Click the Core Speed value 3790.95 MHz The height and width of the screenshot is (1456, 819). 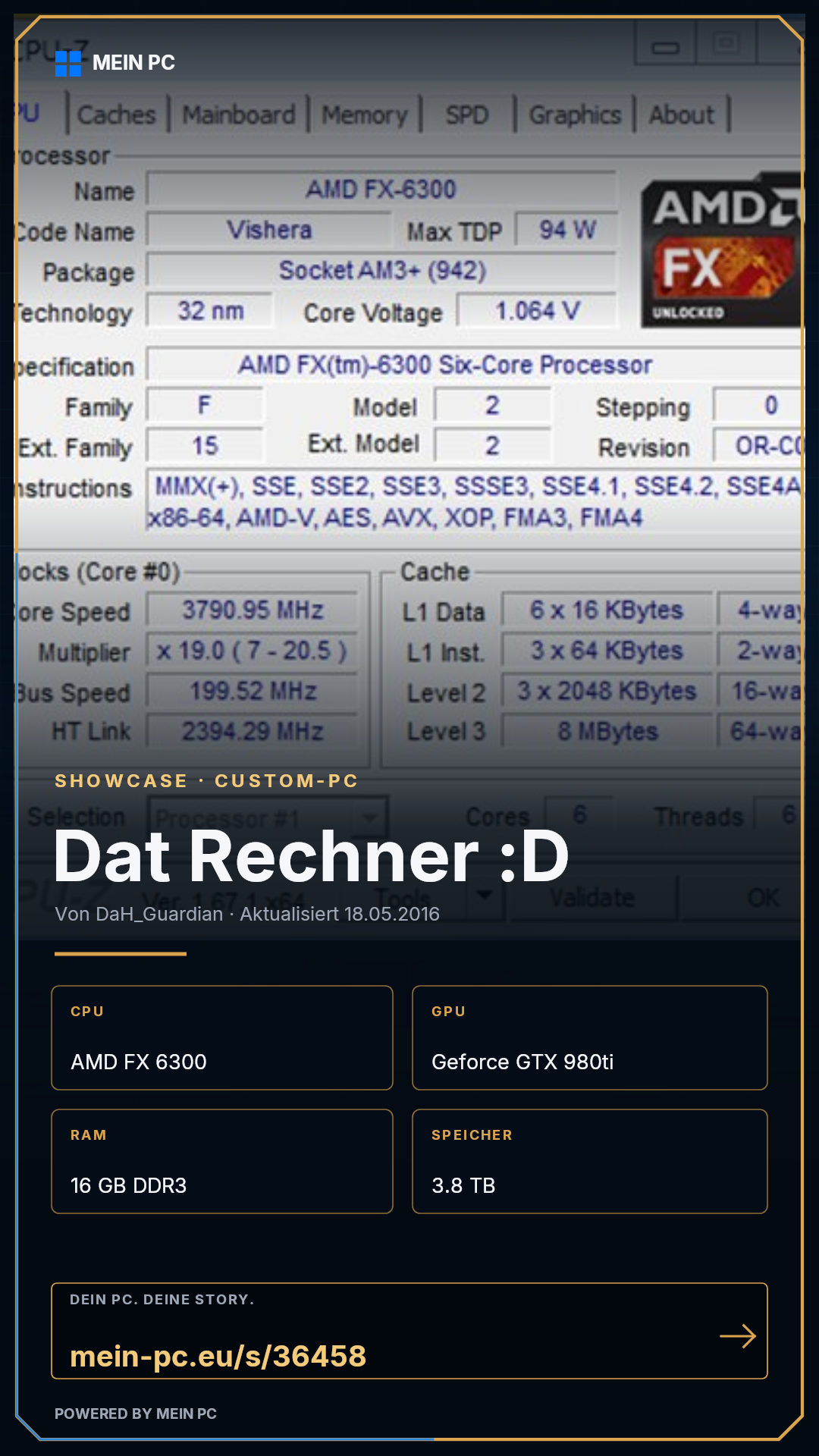(252, 610)
